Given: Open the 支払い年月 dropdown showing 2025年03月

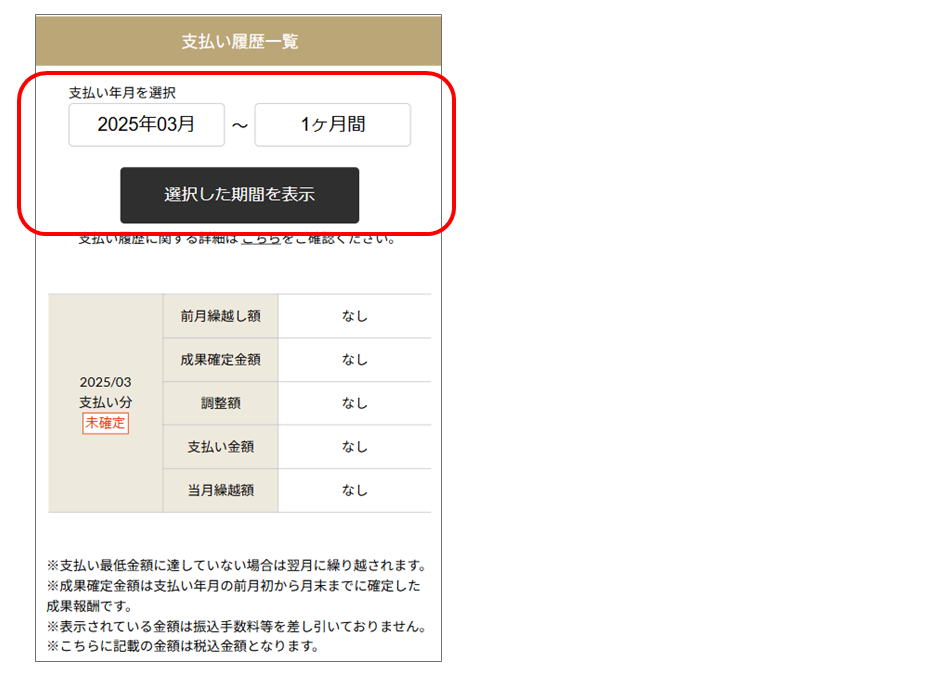Looking at the screenshot, I should click(x=146, y=124).
